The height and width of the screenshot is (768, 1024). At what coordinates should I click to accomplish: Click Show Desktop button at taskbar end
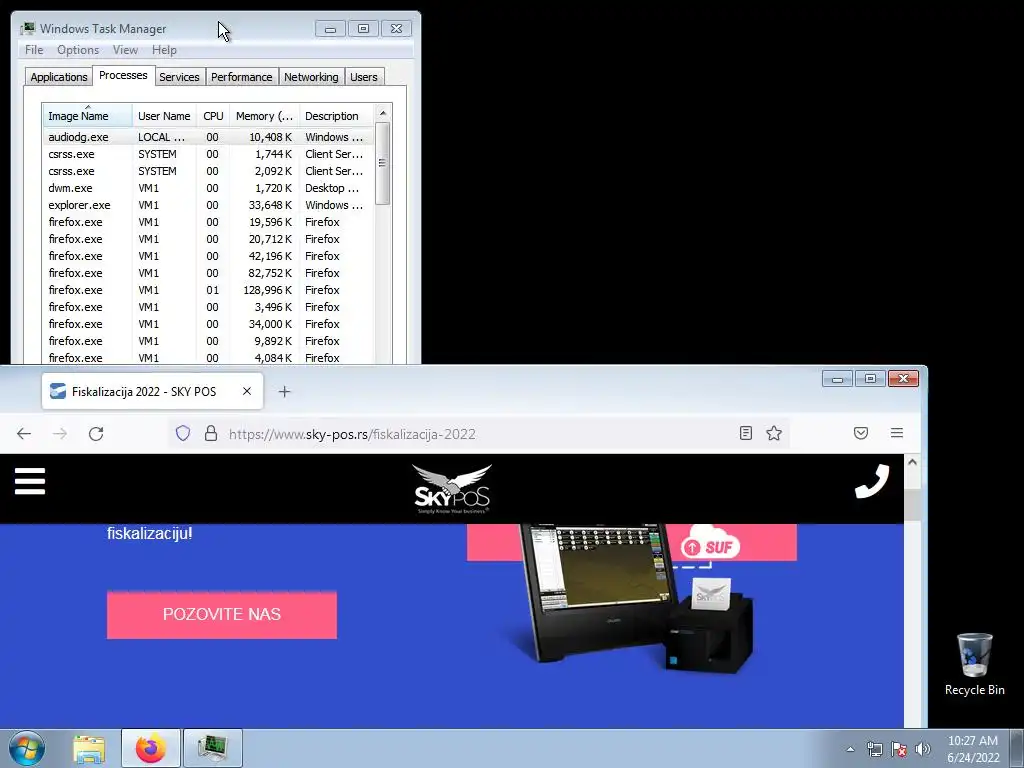click(1017, 748)
